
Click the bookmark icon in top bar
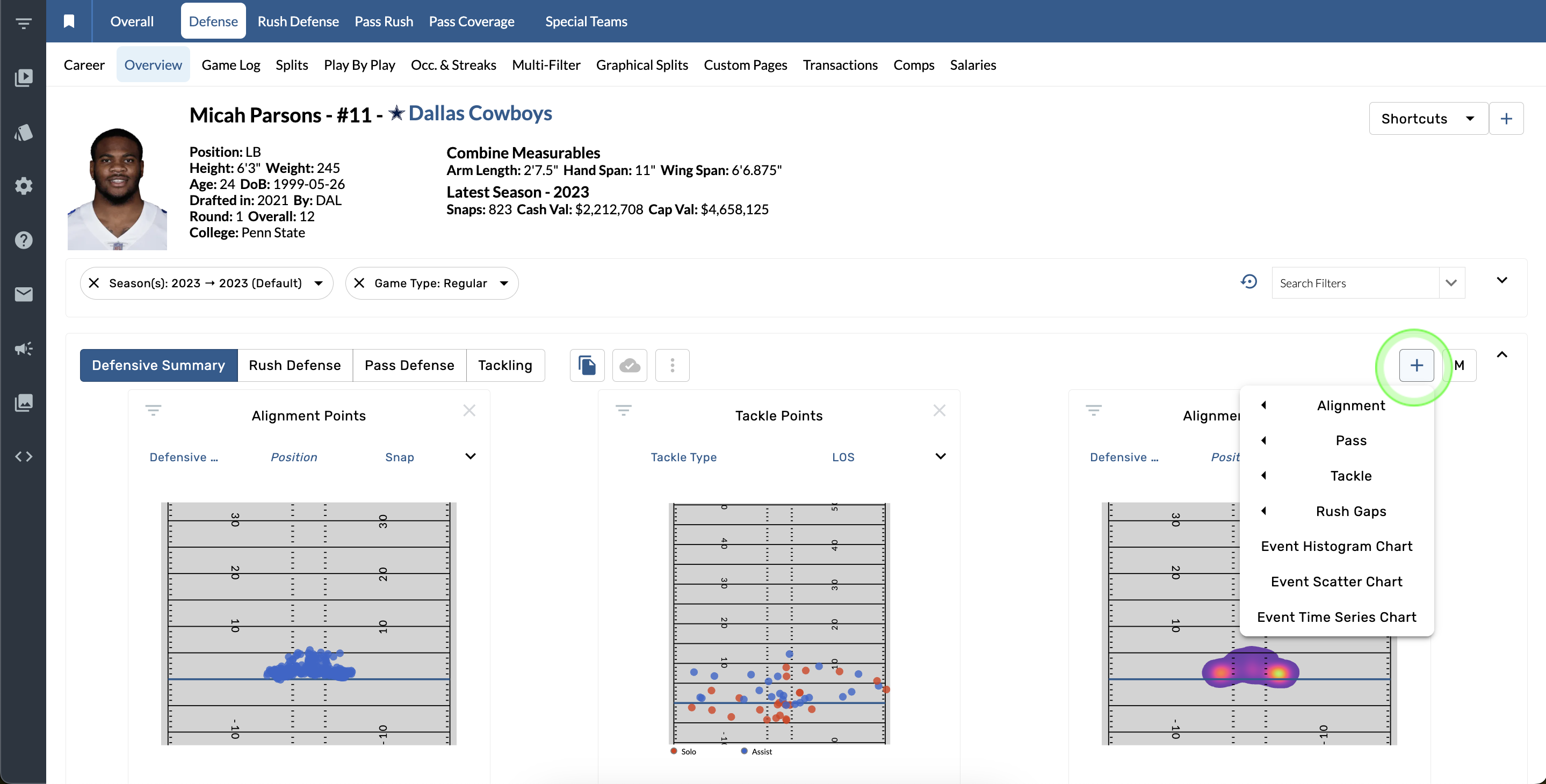(x=69, y=21)
